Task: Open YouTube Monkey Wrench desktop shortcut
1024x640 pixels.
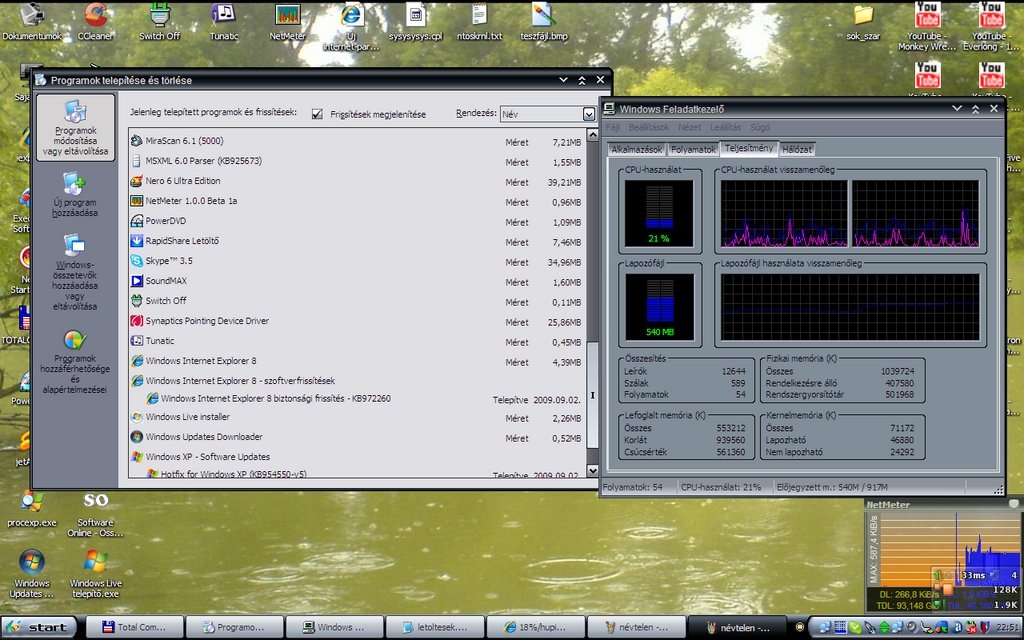Action: 927,26
